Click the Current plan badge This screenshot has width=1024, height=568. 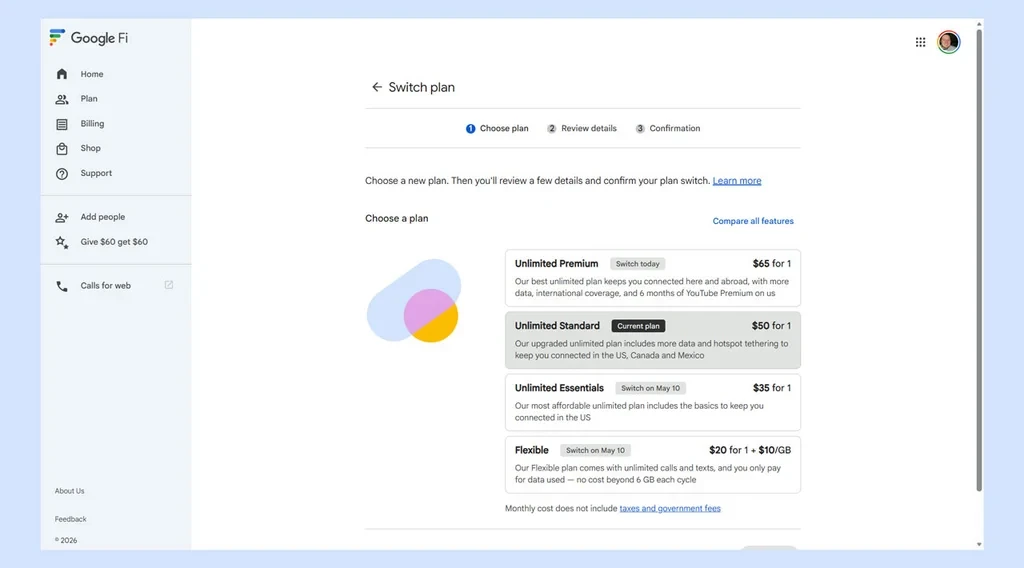click(638, 326)
